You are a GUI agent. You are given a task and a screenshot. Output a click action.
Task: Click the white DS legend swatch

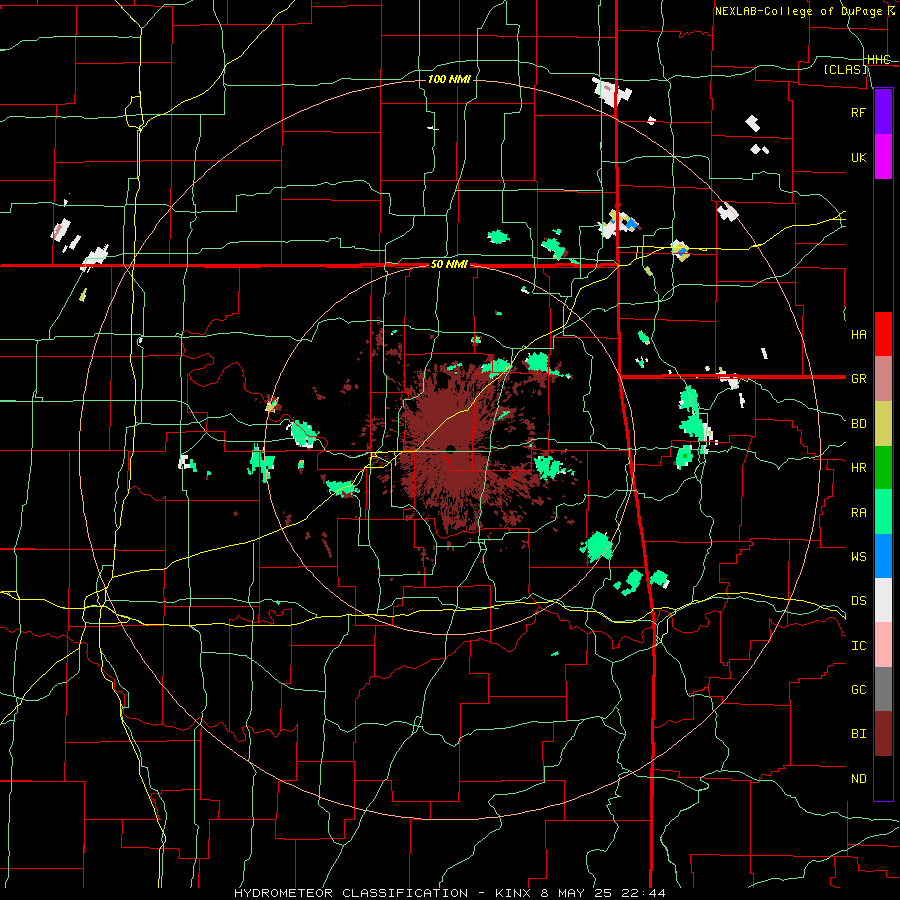[883, 600]
